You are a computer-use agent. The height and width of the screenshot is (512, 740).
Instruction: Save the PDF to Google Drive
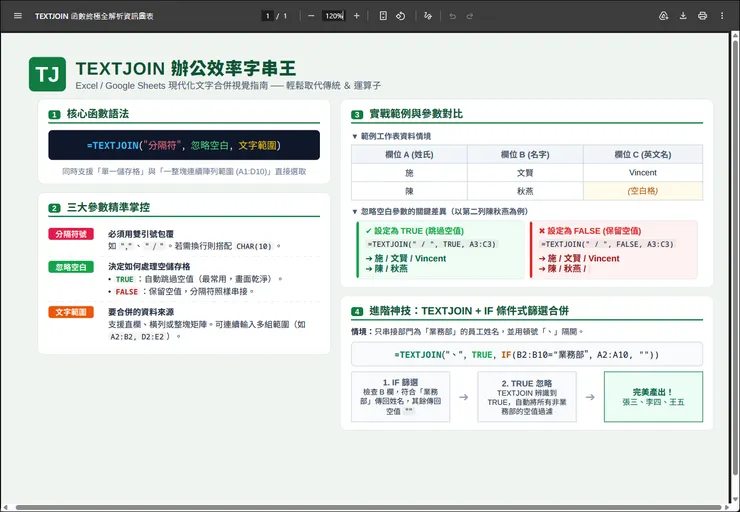[x=664, y=16]
